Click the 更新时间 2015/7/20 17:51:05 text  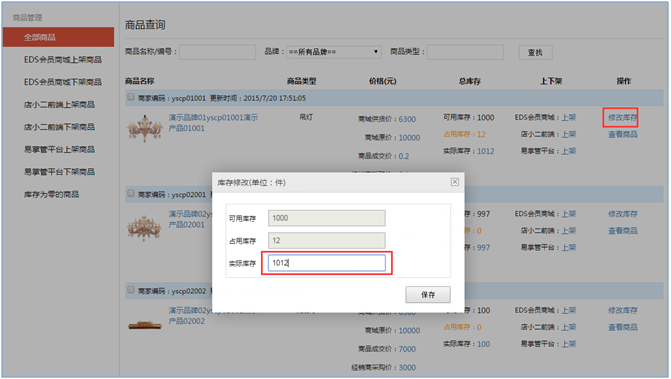click(x=258, y=98)
